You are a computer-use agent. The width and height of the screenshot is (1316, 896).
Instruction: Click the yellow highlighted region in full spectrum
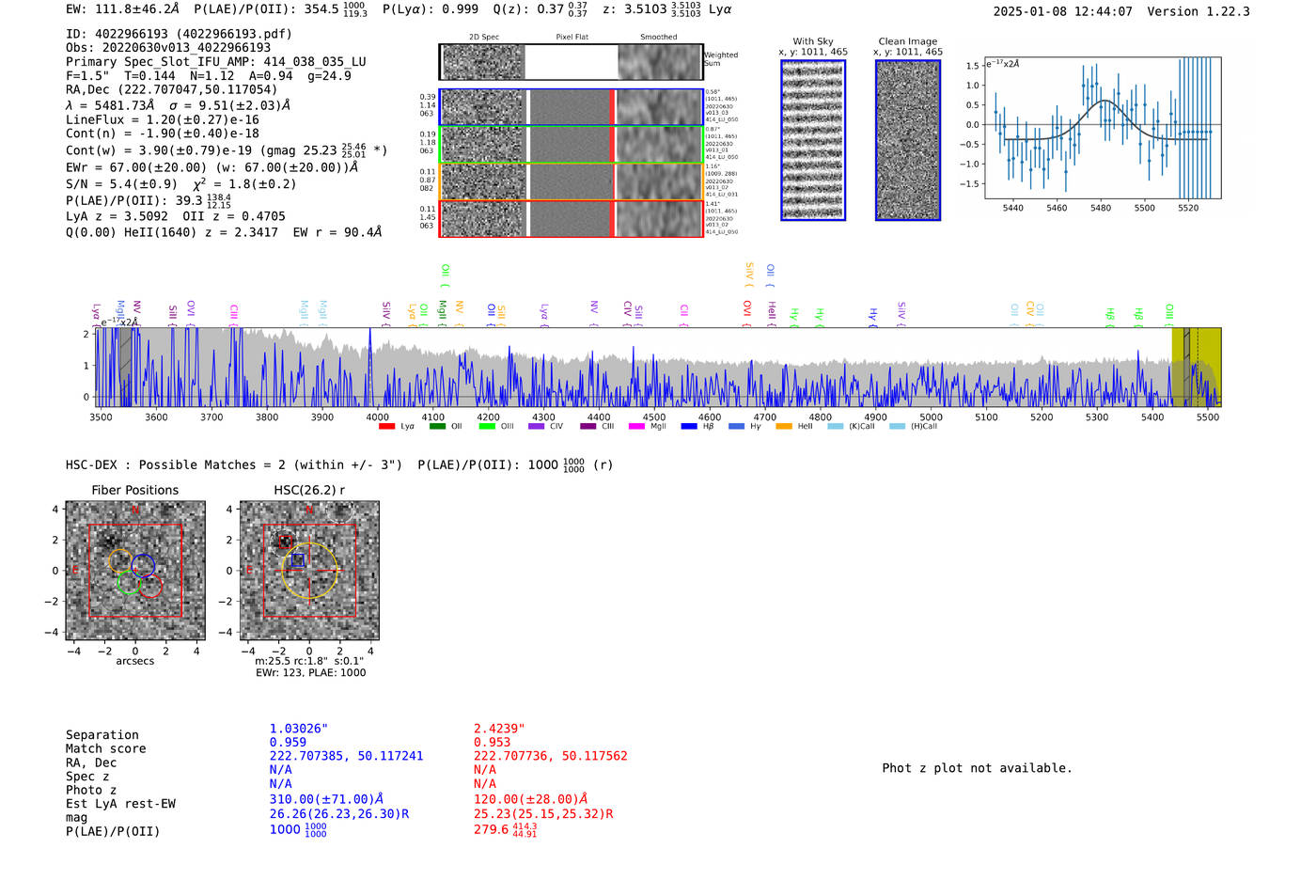1196,367
